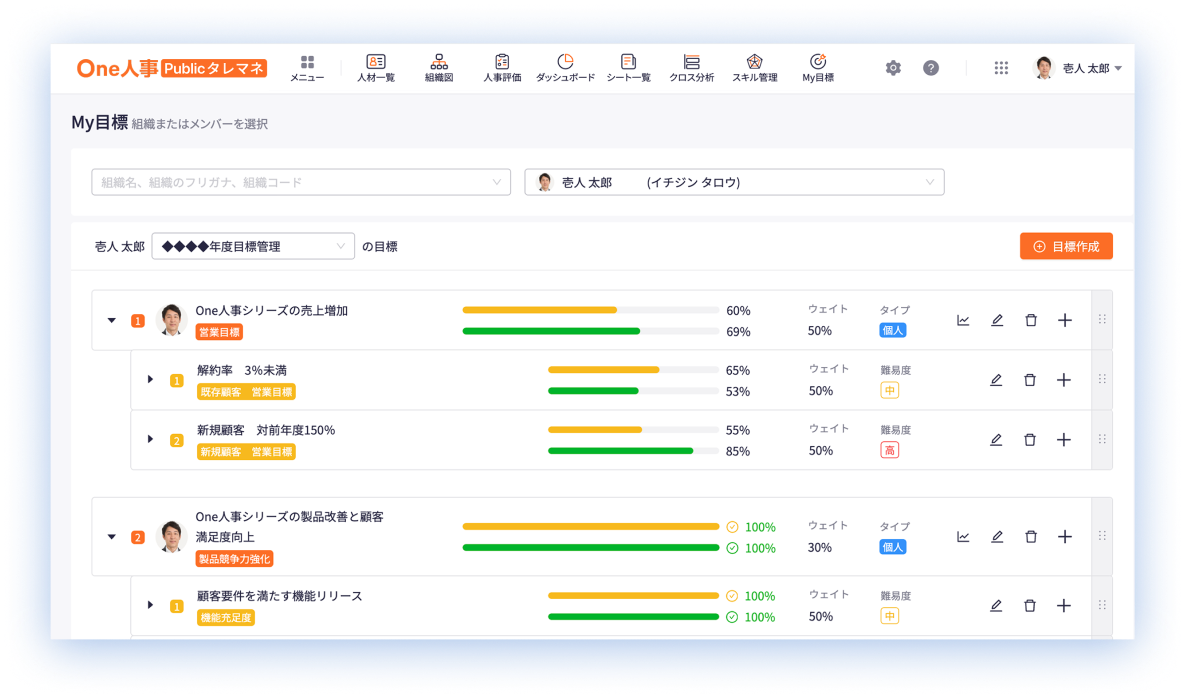Viewport: 1186px width, 698px height.
Task: Add sub-goal under 製品改善と顧客満足度向上 goal
Action: [1065, 537]
